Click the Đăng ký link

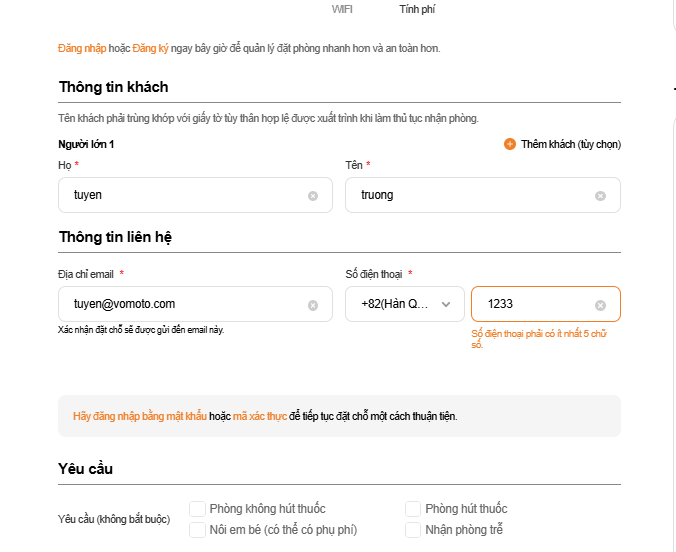click(150, 48)
